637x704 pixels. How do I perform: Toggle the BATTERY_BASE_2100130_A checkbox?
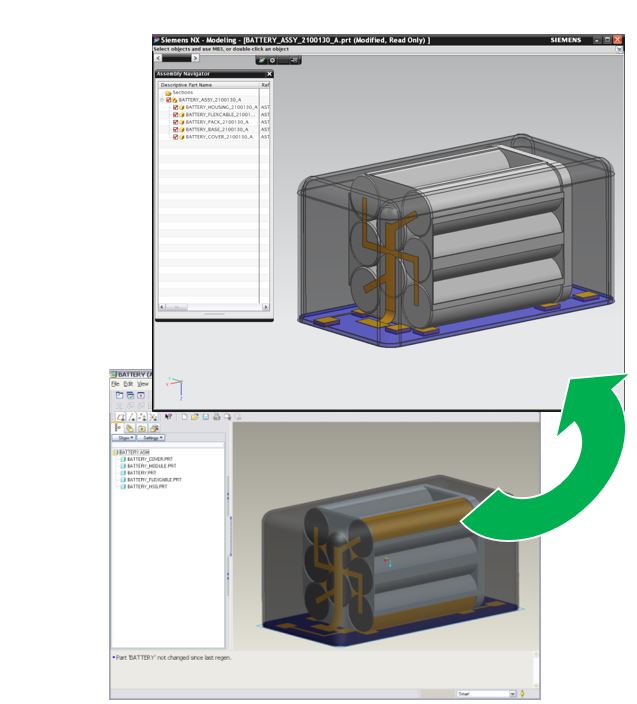point(176,129)
